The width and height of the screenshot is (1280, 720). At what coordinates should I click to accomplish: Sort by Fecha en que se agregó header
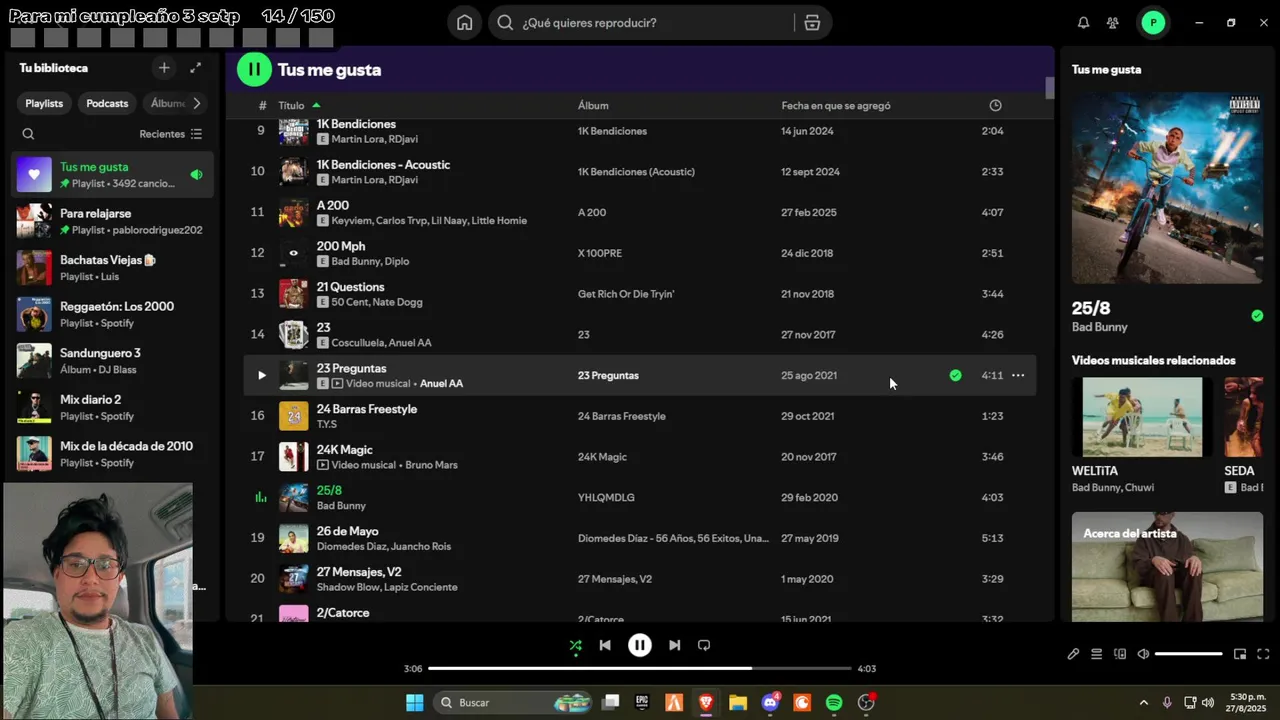pyautogui.click(x=836, y=105)
